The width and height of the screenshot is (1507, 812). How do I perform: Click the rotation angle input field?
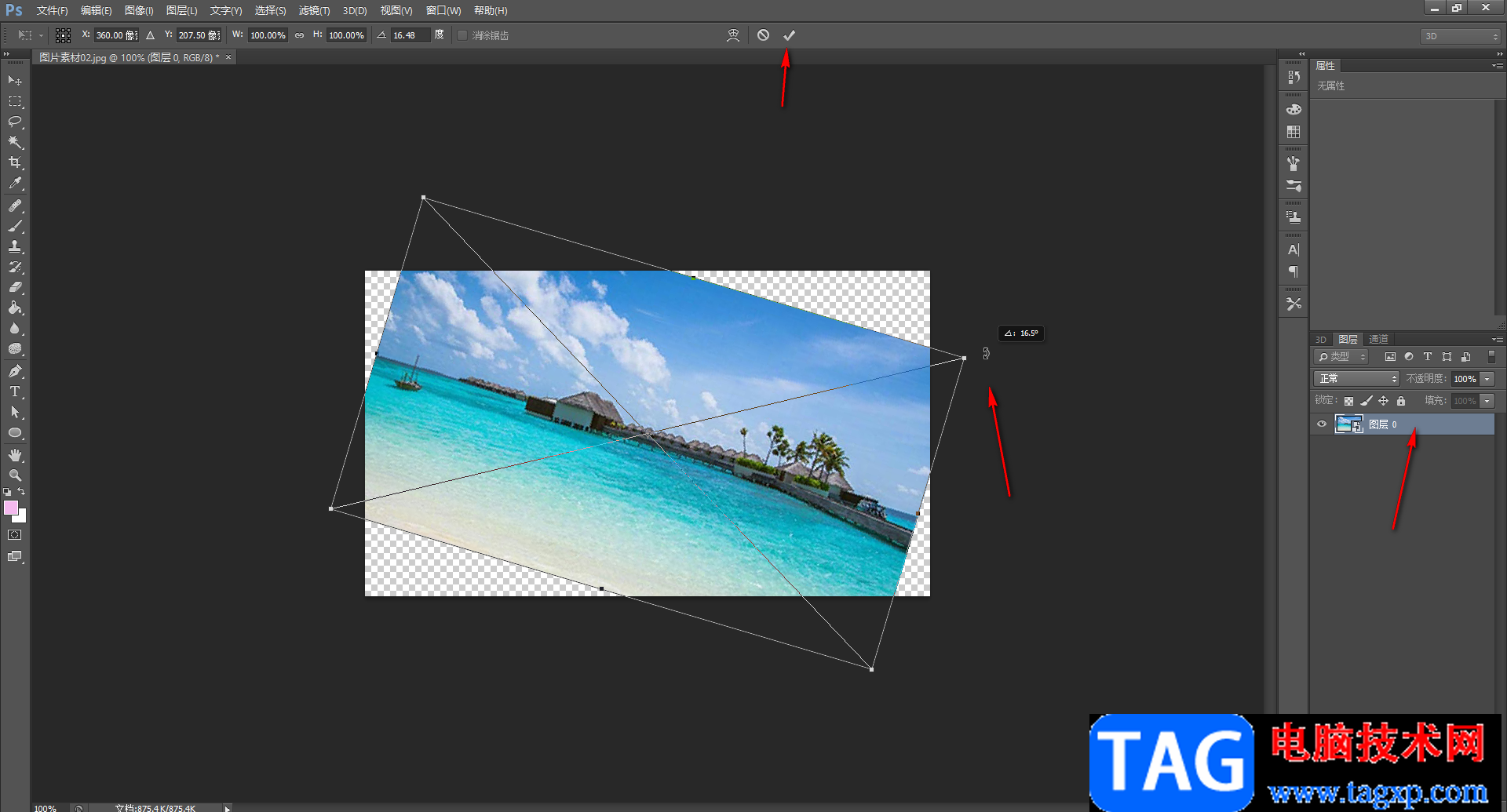click(x=410, y=35)
